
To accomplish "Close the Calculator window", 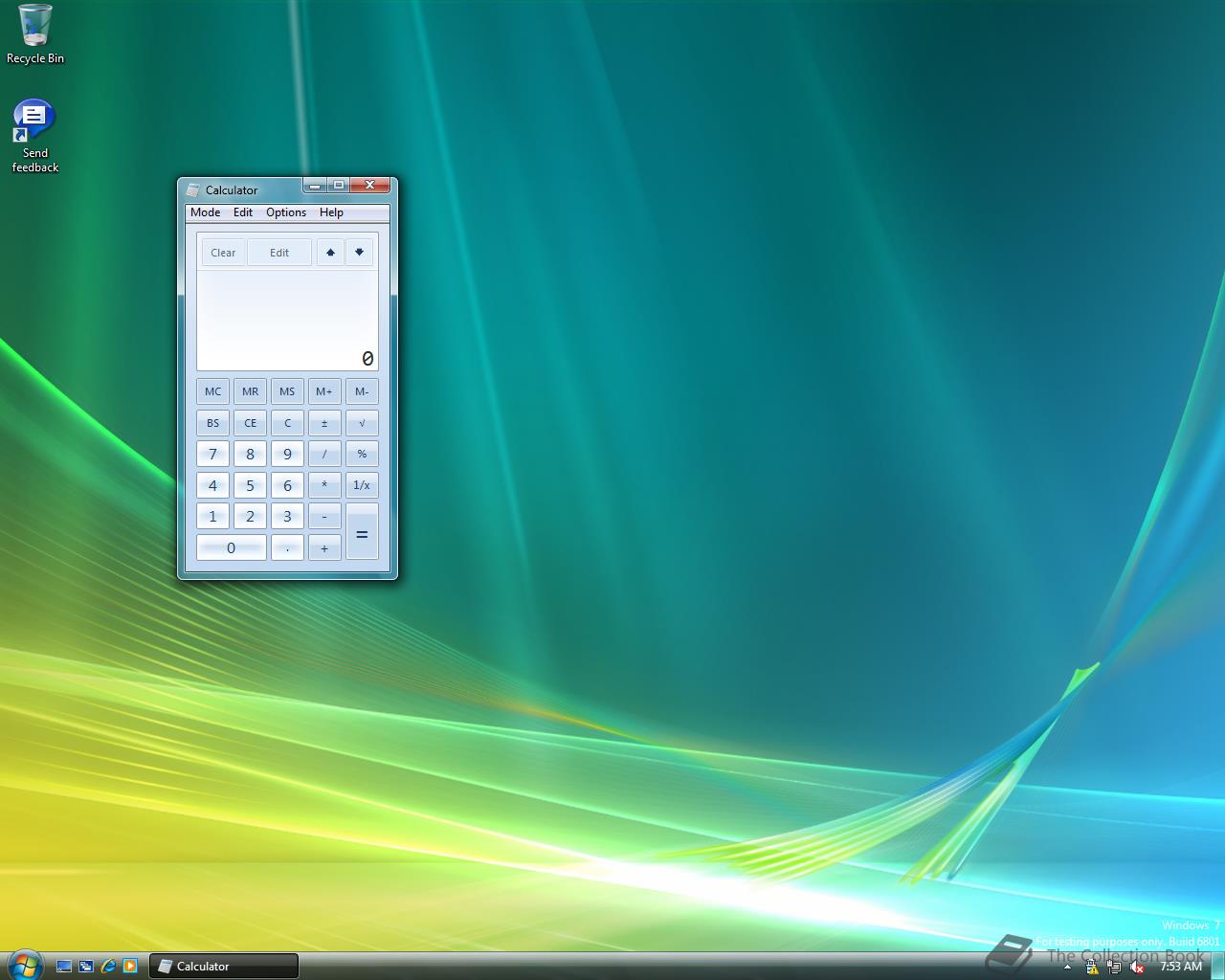I will [x=369, y=185].
